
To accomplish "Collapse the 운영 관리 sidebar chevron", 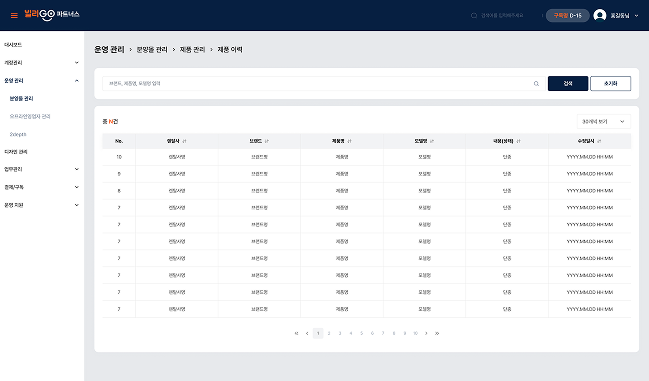I will point(77,81).
